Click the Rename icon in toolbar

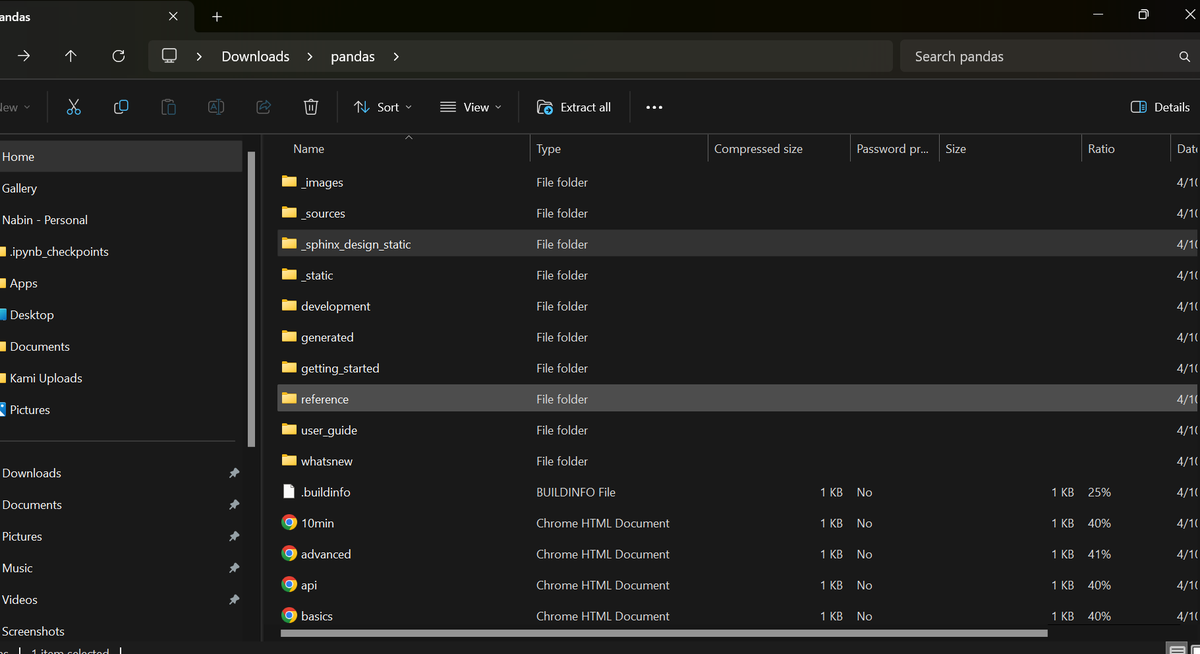click(x=216, y=107)
